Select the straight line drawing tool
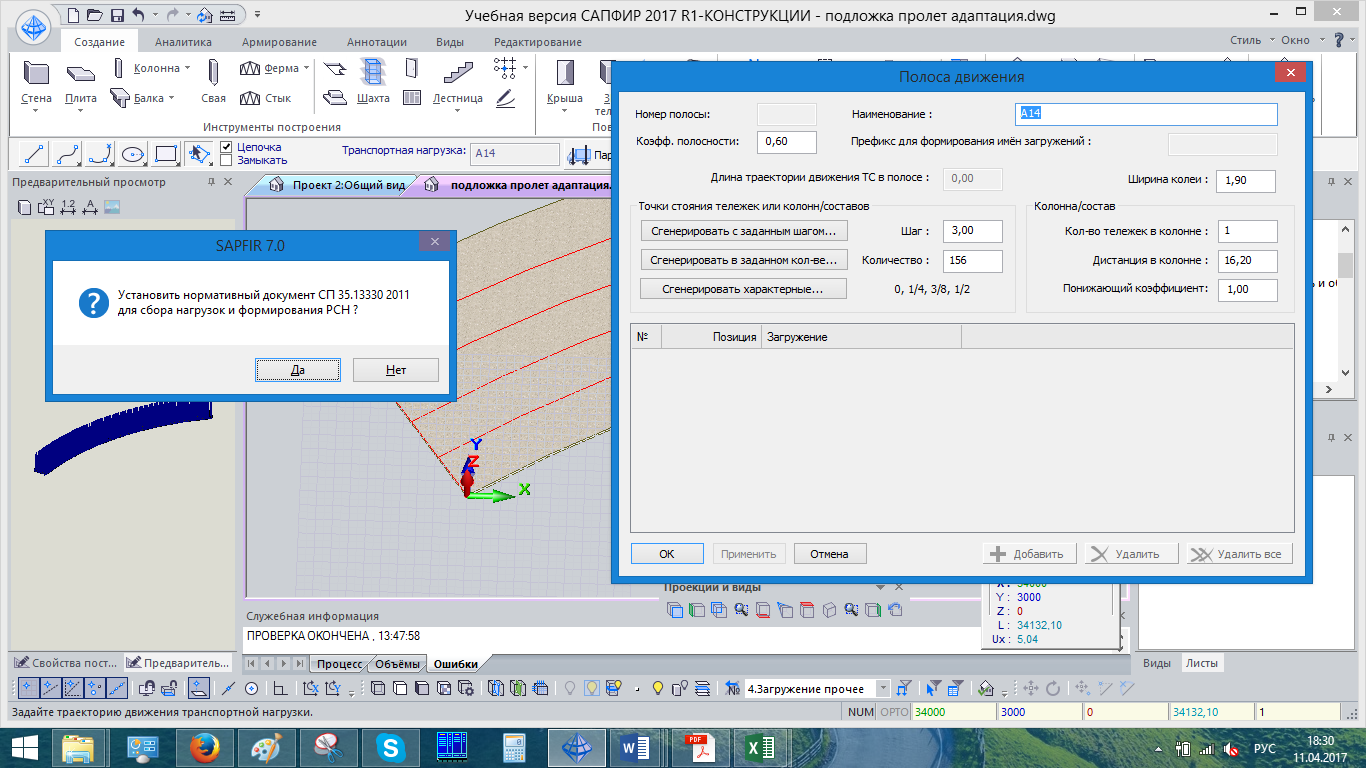1366x768 pixels. point(34,154)
